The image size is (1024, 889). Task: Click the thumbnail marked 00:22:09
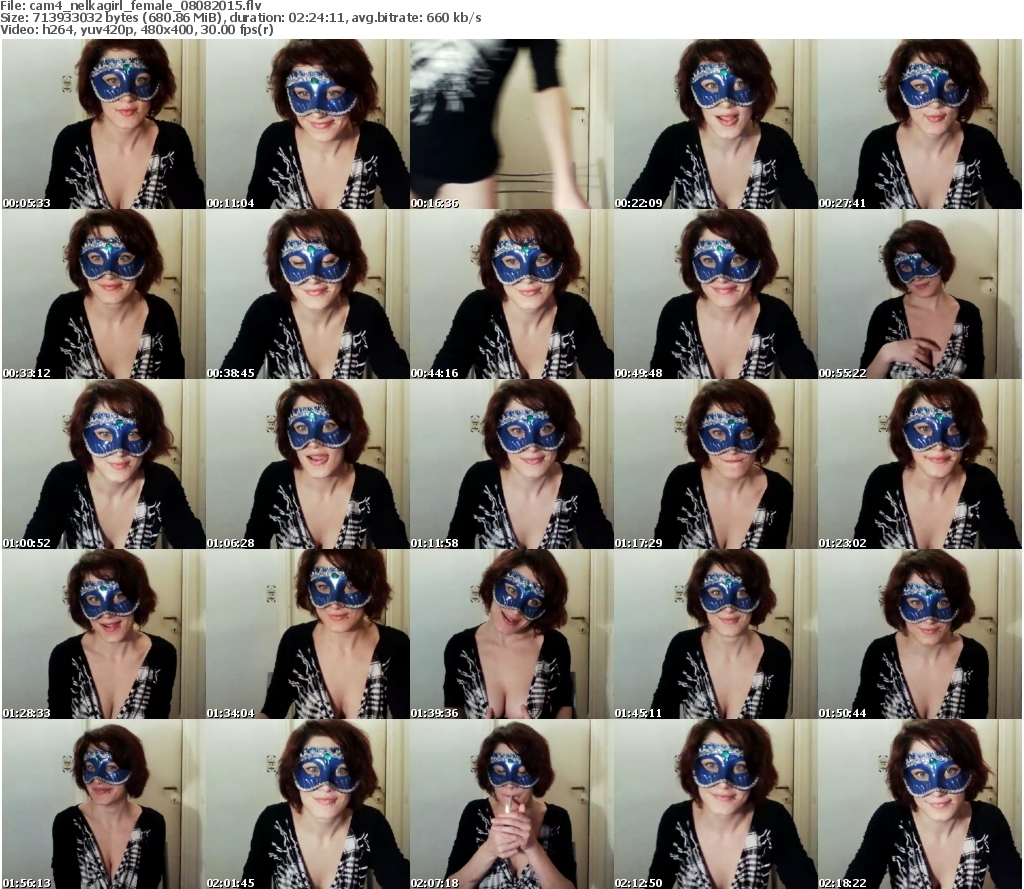[x=716, y=124]
